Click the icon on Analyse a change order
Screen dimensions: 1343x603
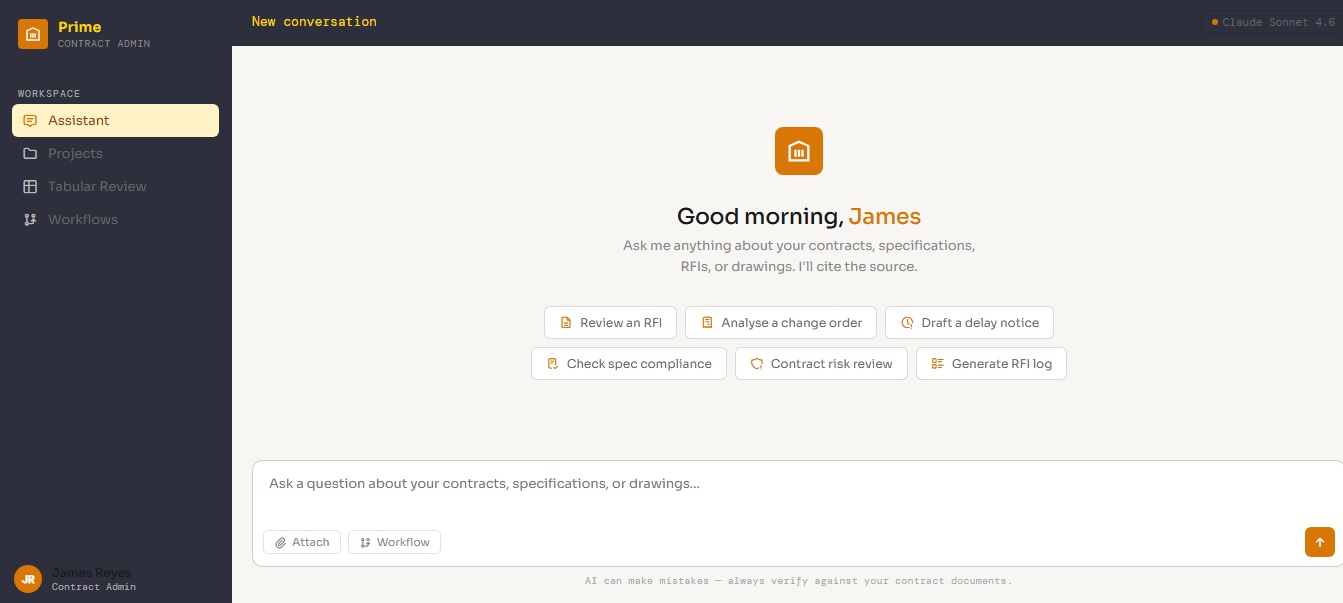(x=707, y=323)
